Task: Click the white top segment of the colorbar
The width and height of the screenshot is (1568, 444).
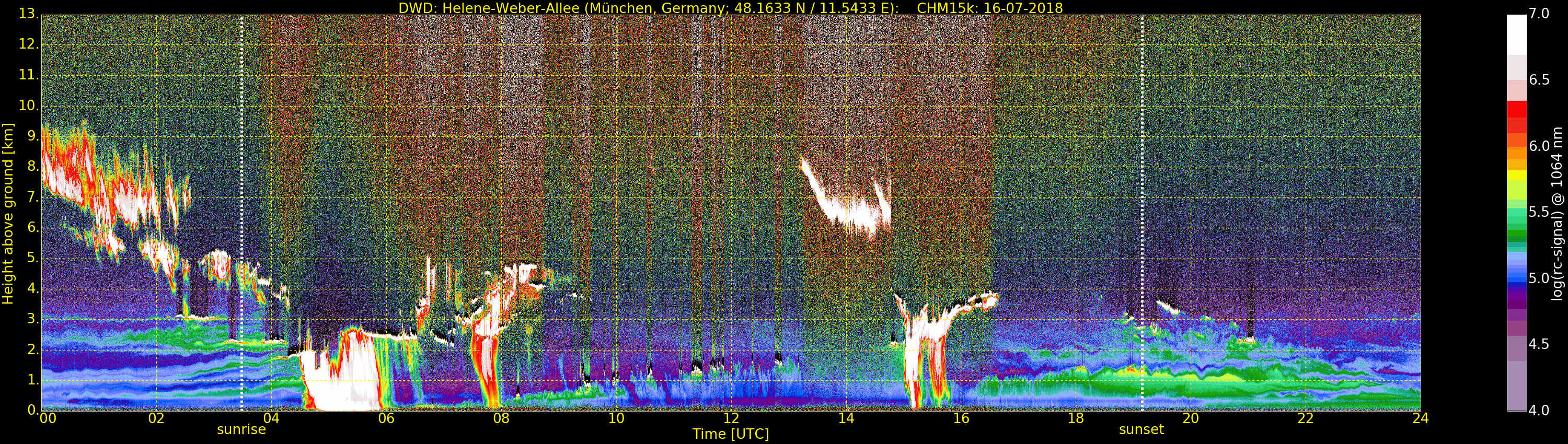Action: 1516,36
